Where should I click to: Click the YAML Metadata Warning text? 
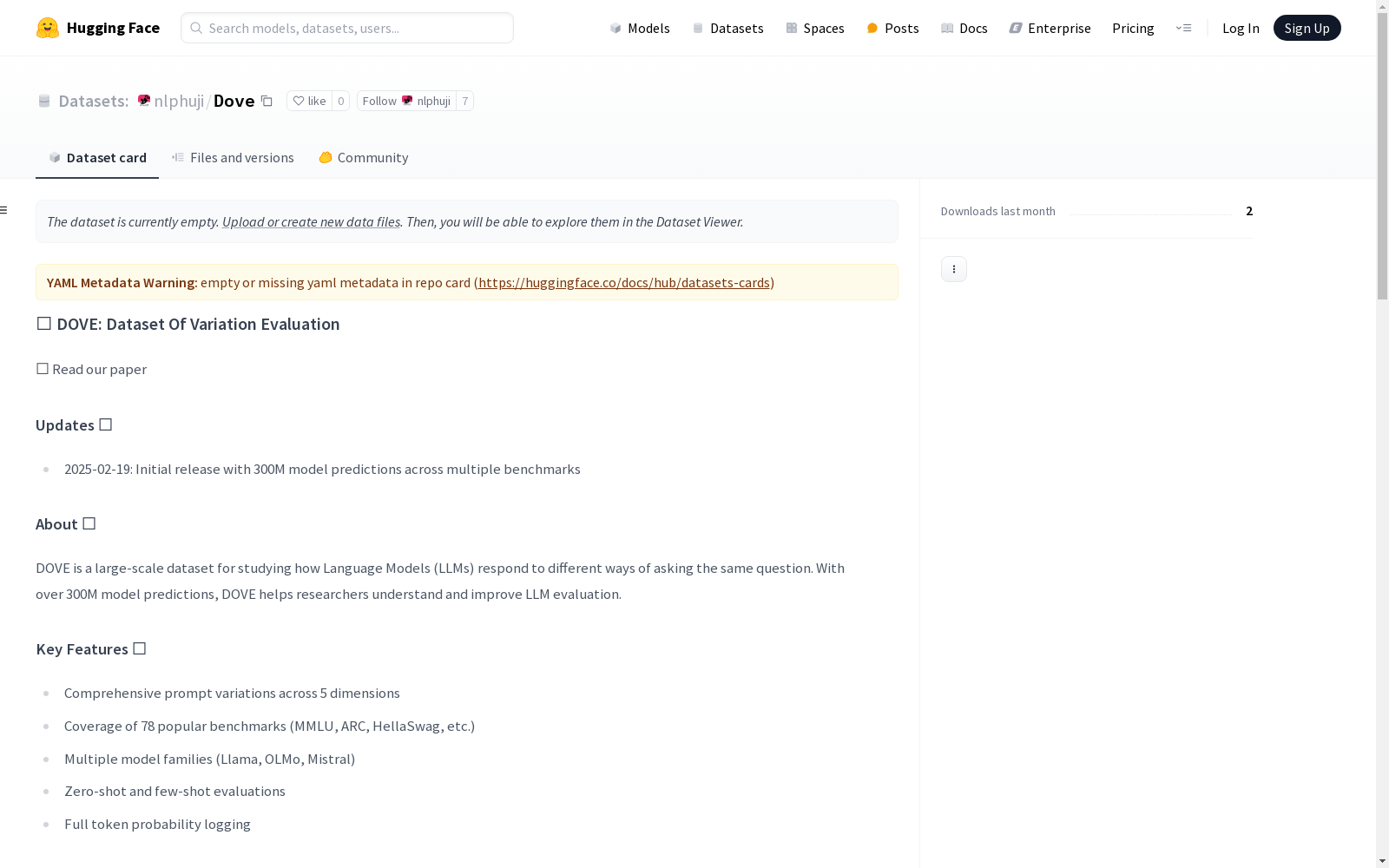point(122,282)
